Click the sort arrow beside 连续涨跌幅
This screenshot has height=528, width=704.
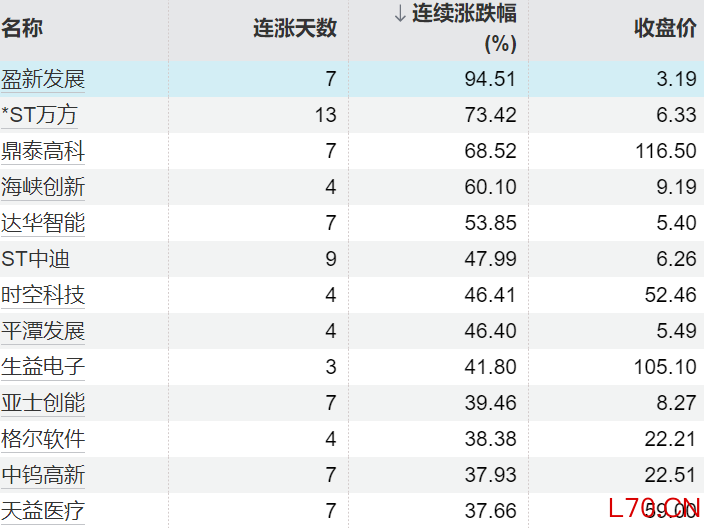(x=400, y=14)
